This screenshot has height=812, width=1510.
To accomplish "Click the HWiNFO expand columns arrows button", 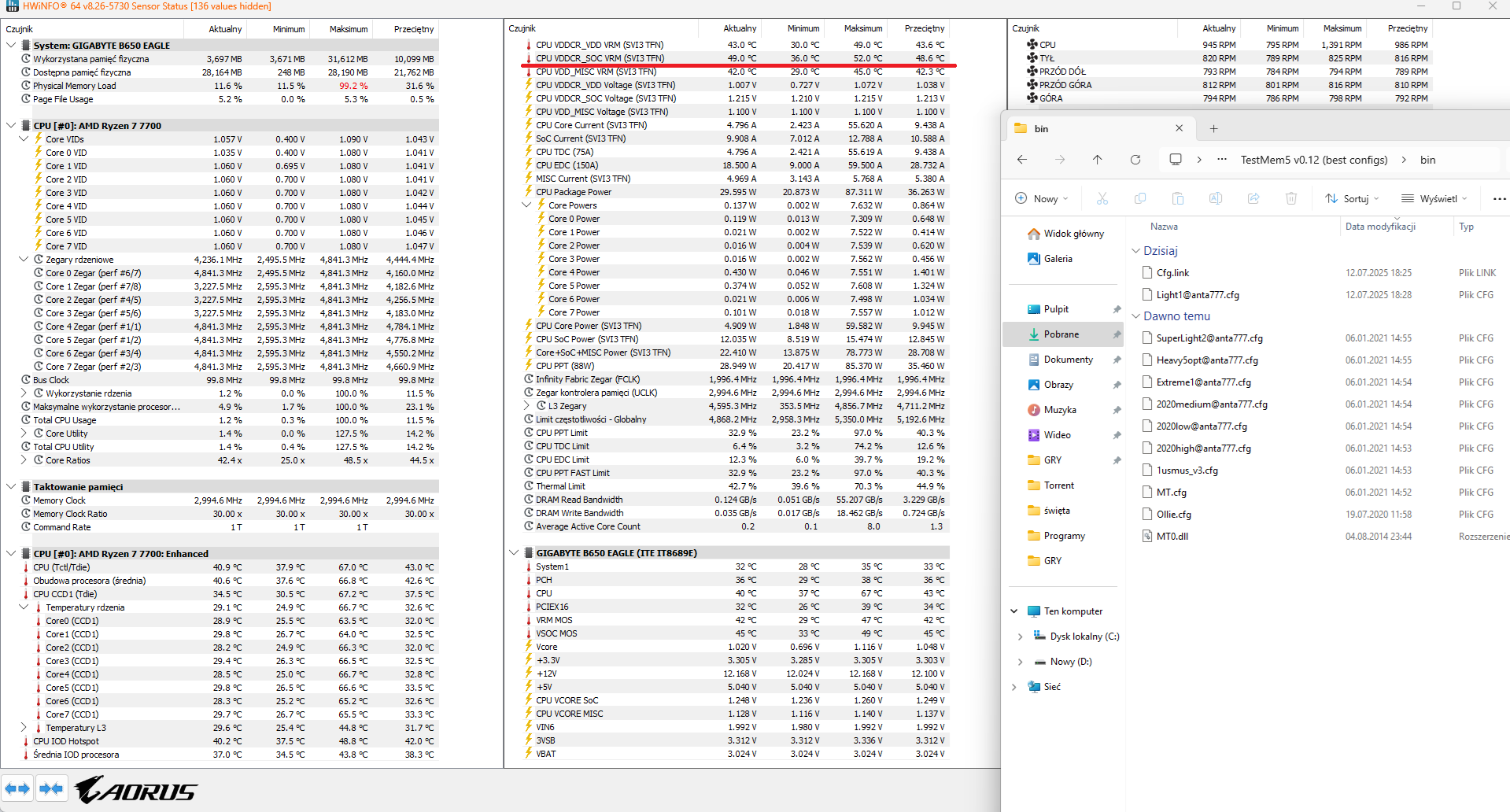I will pos(17,788).
